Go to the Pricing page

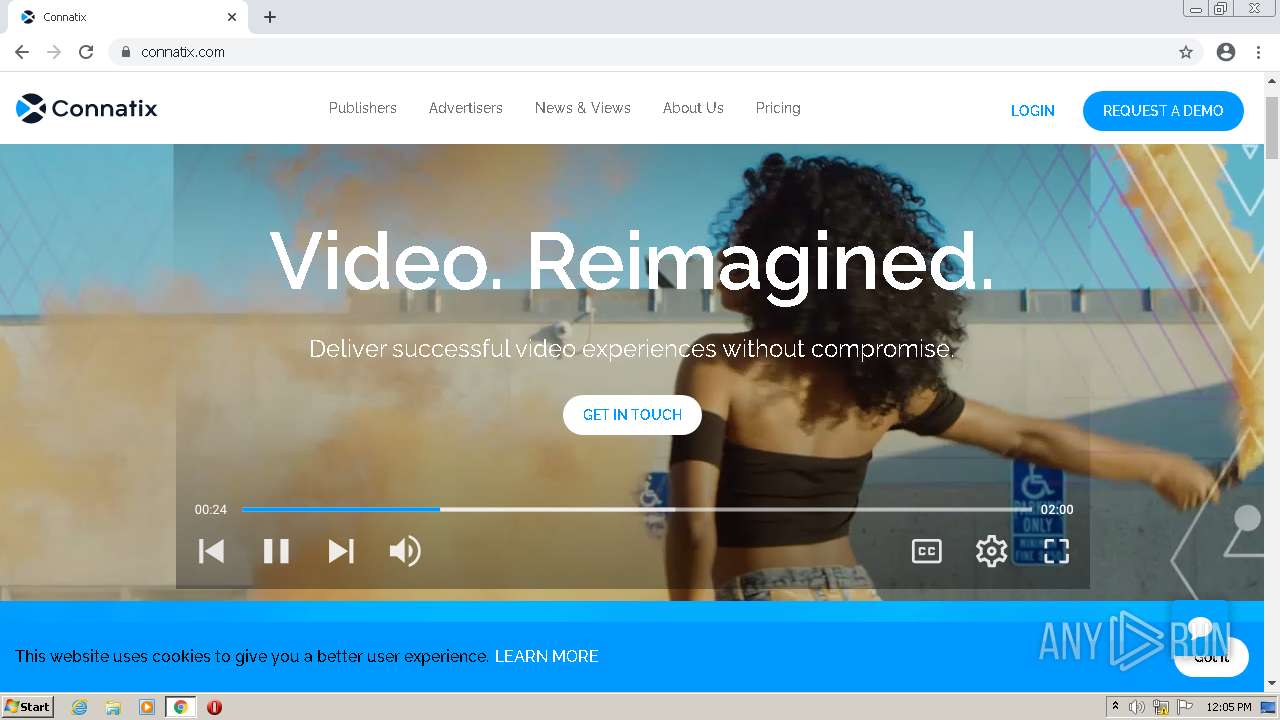coord(778,108)
